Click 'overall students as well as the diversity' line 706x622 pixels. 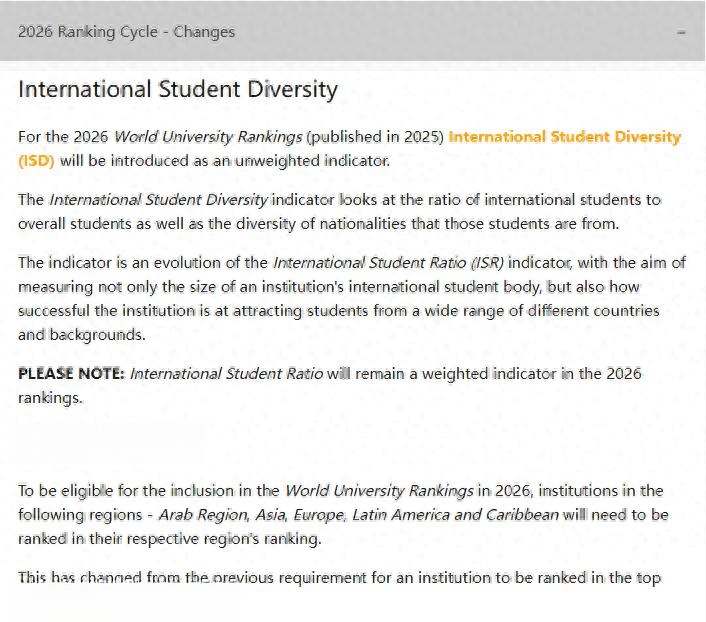[x=318, y=223]
